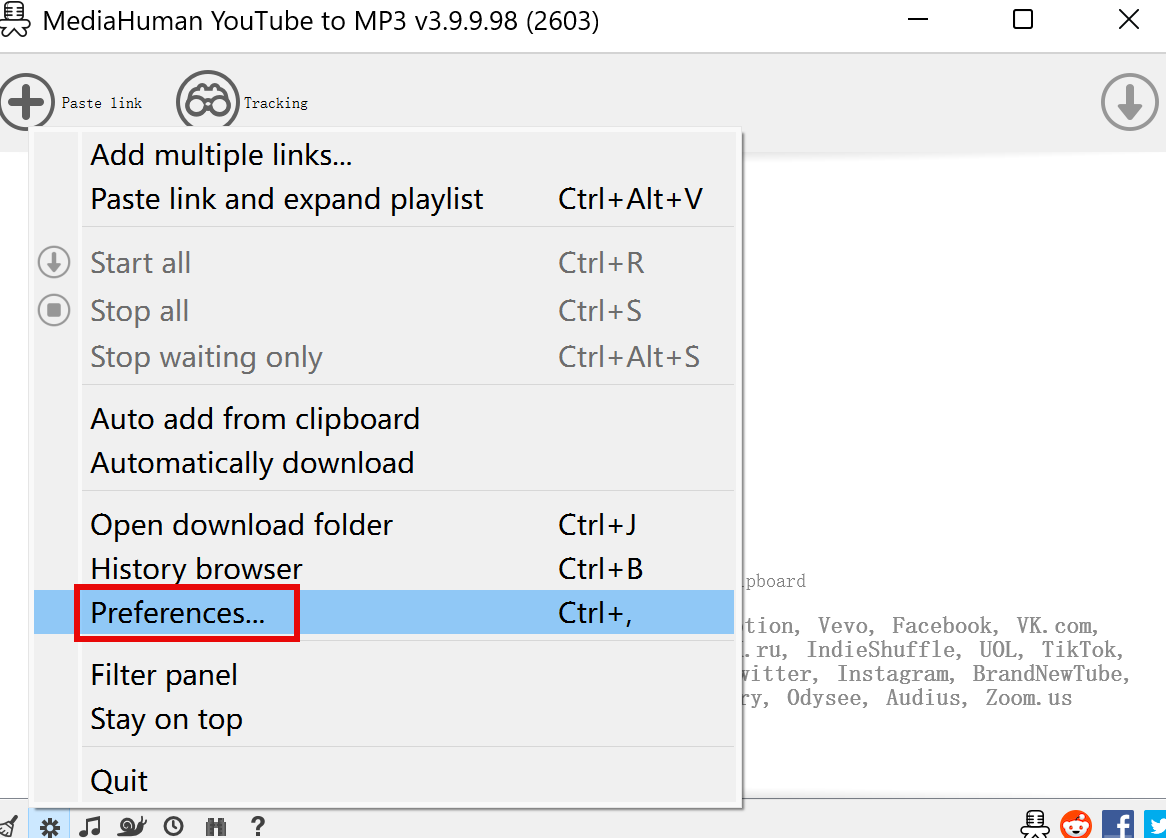1166x838 pixels.
Task: Click the Start all download arrow button
Action: pyautogui.click(x=1129, y=102)
